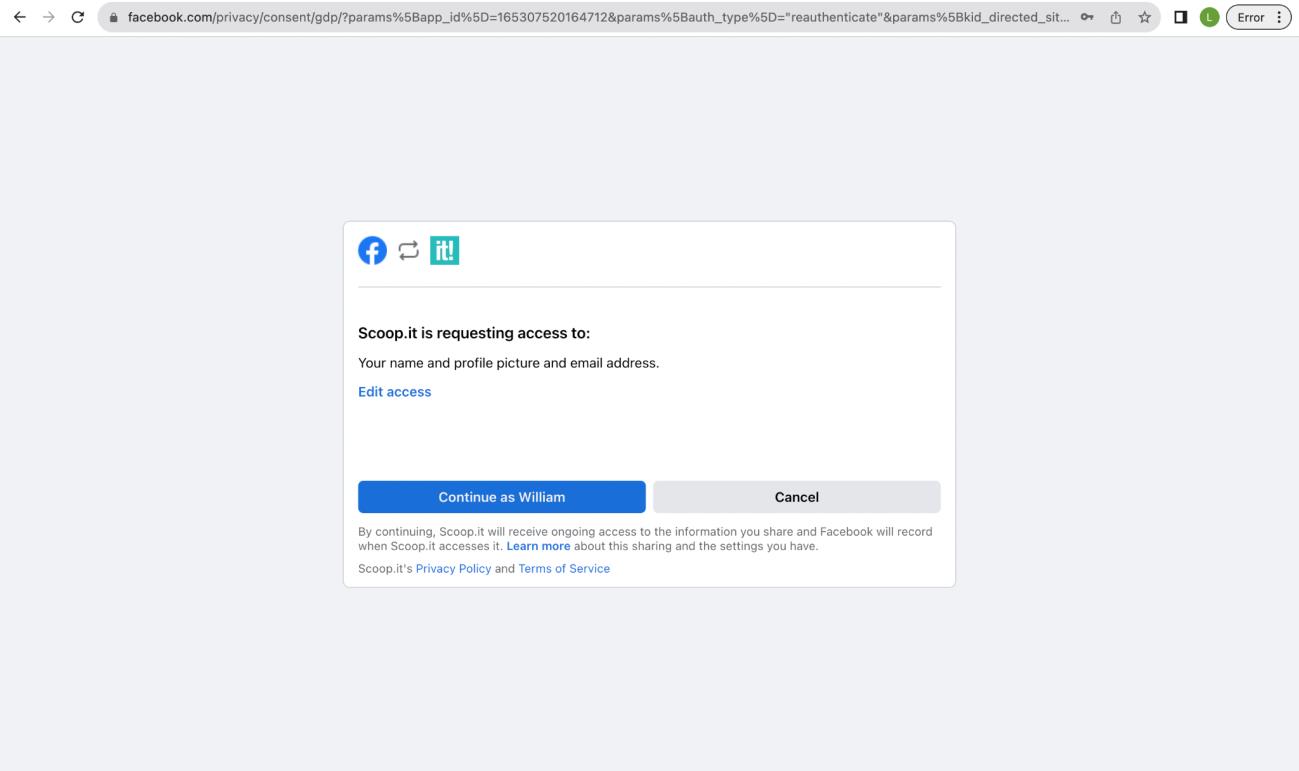Open the browser side panel
Viewport: 1299px width, 771px height.
[x=1181, y=17]
